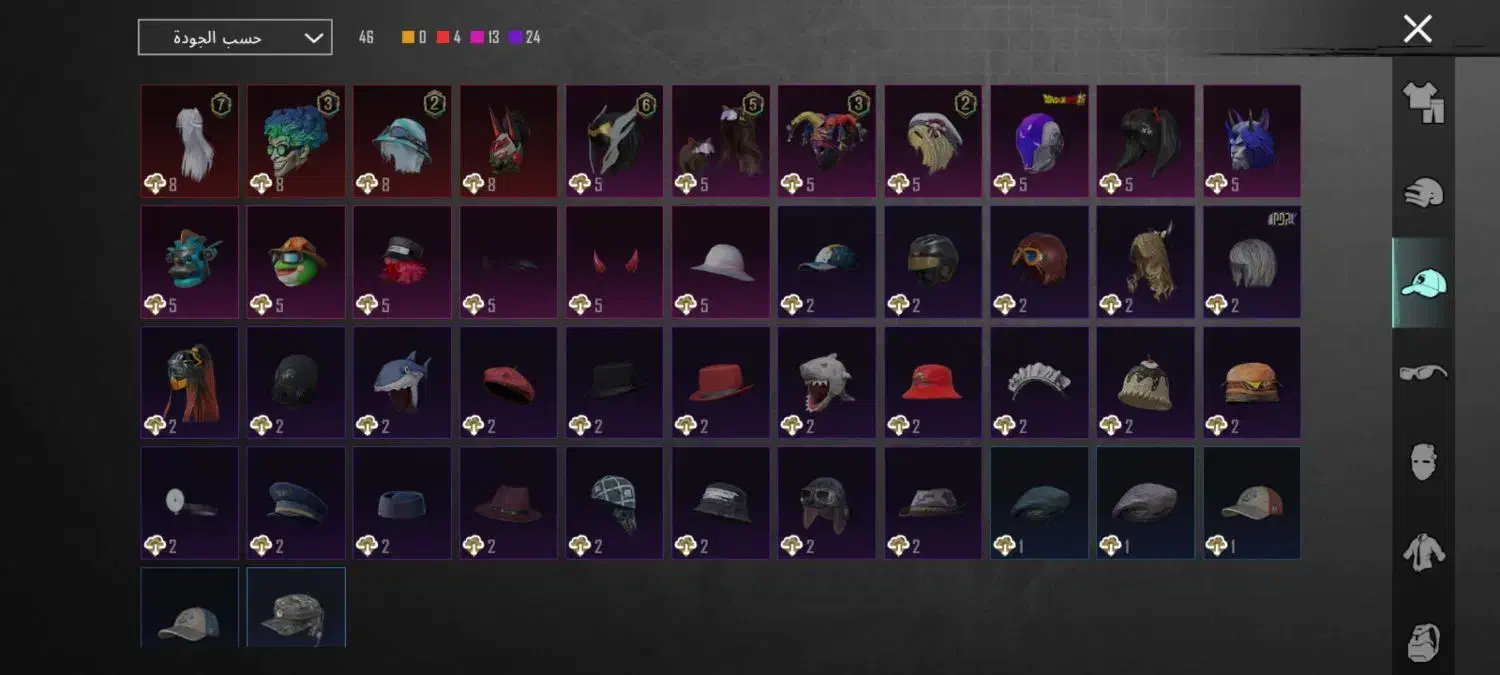
Task: Open the jacket category in sidebar
Action: pos(1423,552)
